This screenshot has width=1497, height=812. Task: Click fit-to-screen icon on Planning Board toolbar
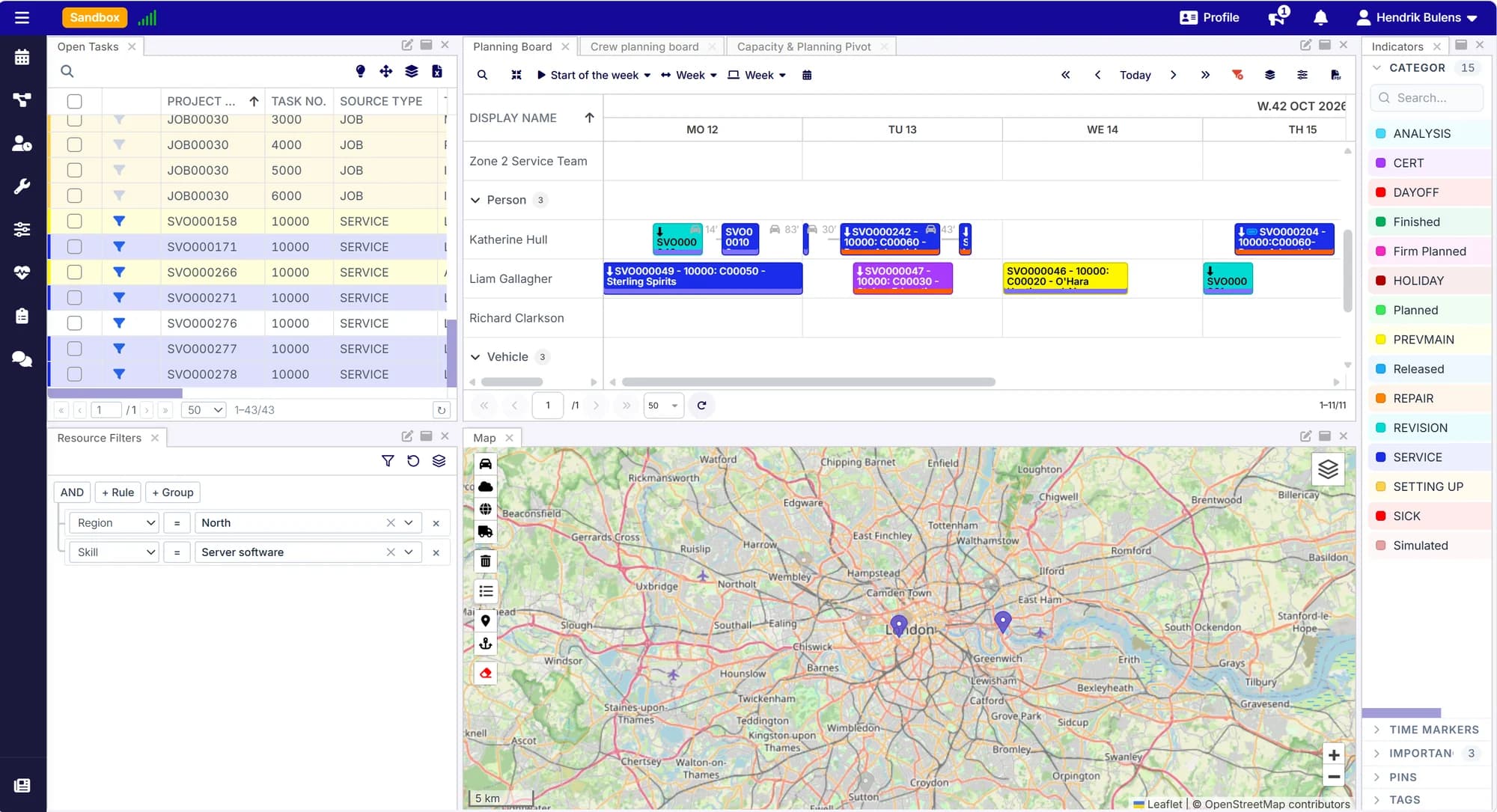click(x=516, y=75)
